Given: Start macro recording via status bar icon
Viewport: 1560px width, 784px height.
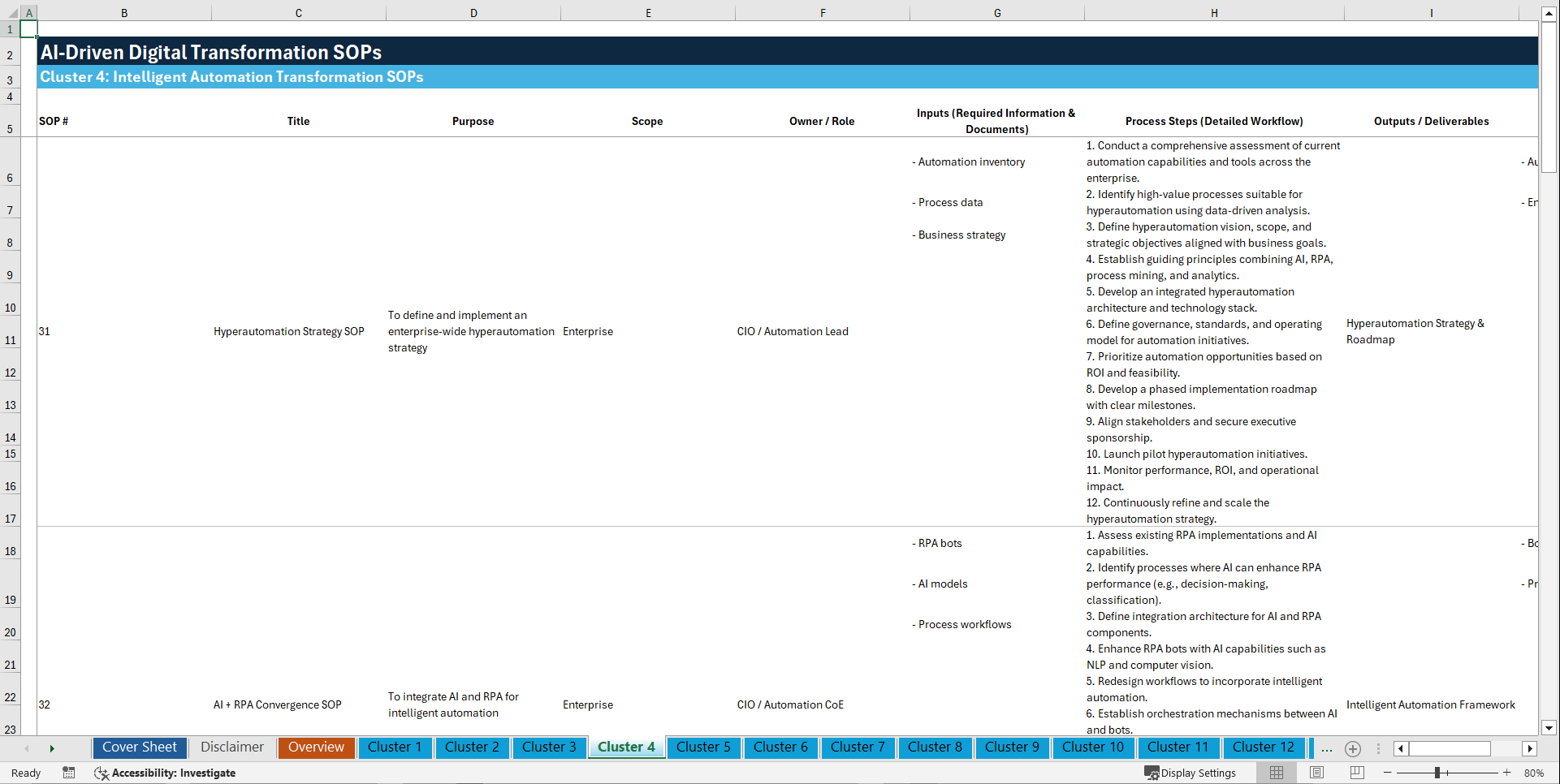Looking at the screenshot, I should [x=69, y=773].
